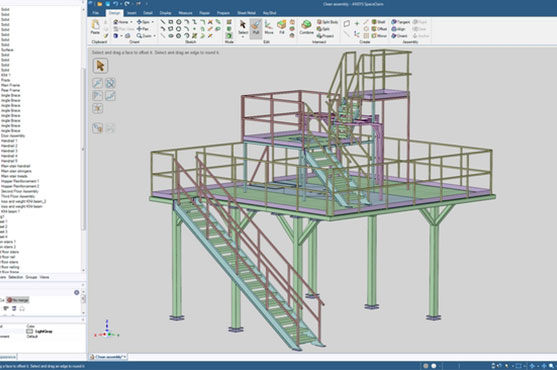Switch to the Insert ribbon tab

pos(132,13)
